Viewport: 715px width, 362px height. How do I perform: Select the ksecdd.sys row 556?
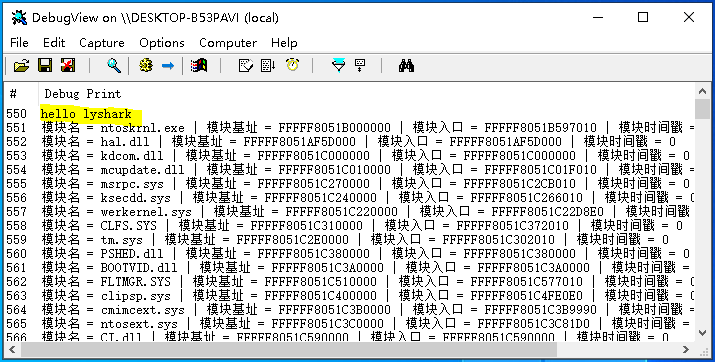tap(350, 197)
